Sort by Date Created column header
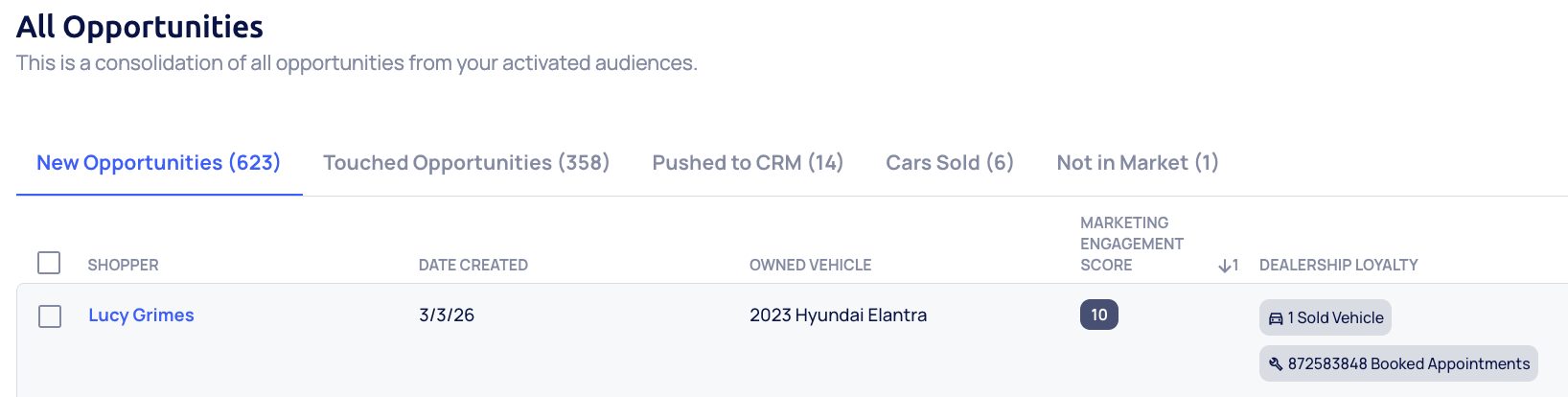Viewport: 1568px width, 397px height. [473, 266]
